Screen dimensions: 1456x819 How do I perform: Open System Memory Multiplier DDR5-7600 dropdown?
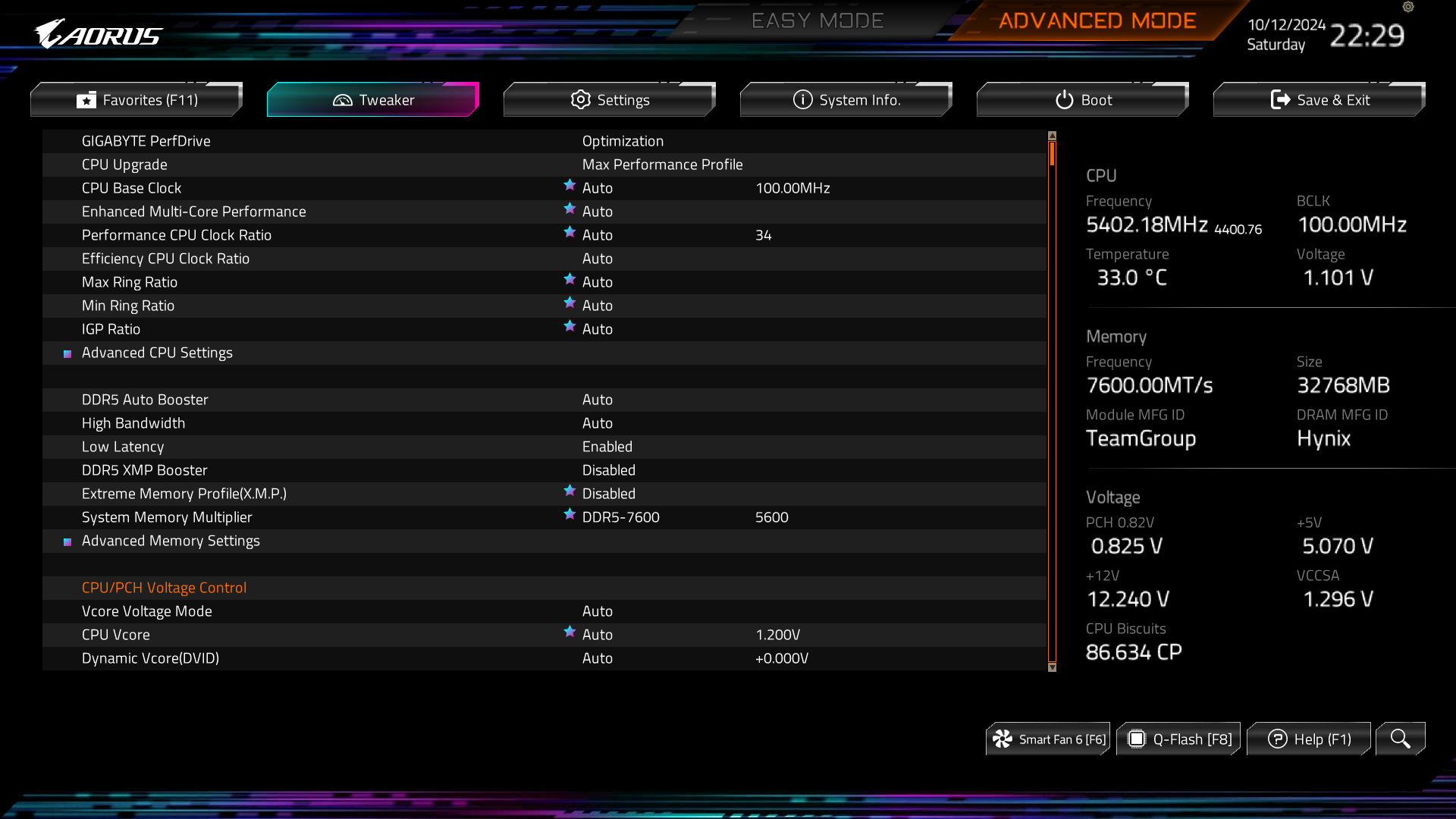coord(620,517)
